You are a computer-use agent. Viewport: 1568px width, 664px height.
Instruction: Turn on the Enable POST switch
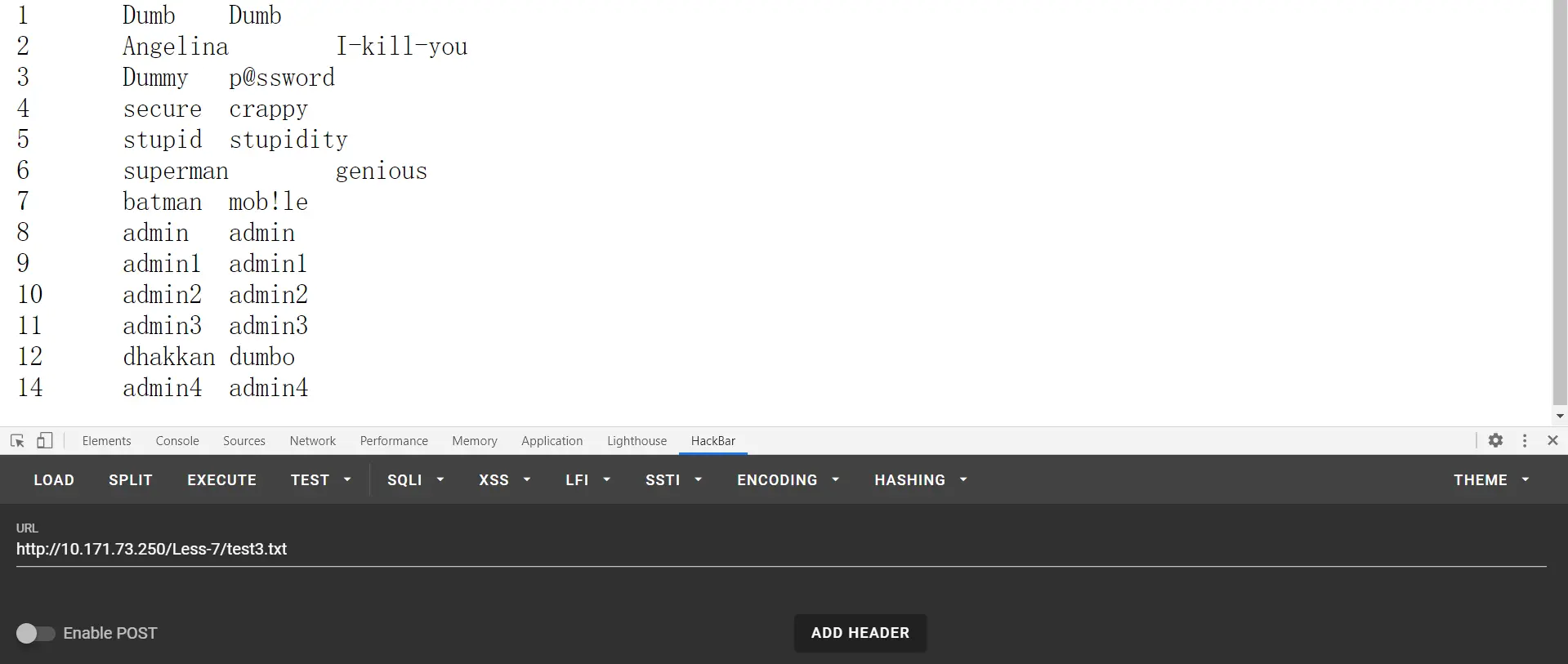tap(35, 633)
